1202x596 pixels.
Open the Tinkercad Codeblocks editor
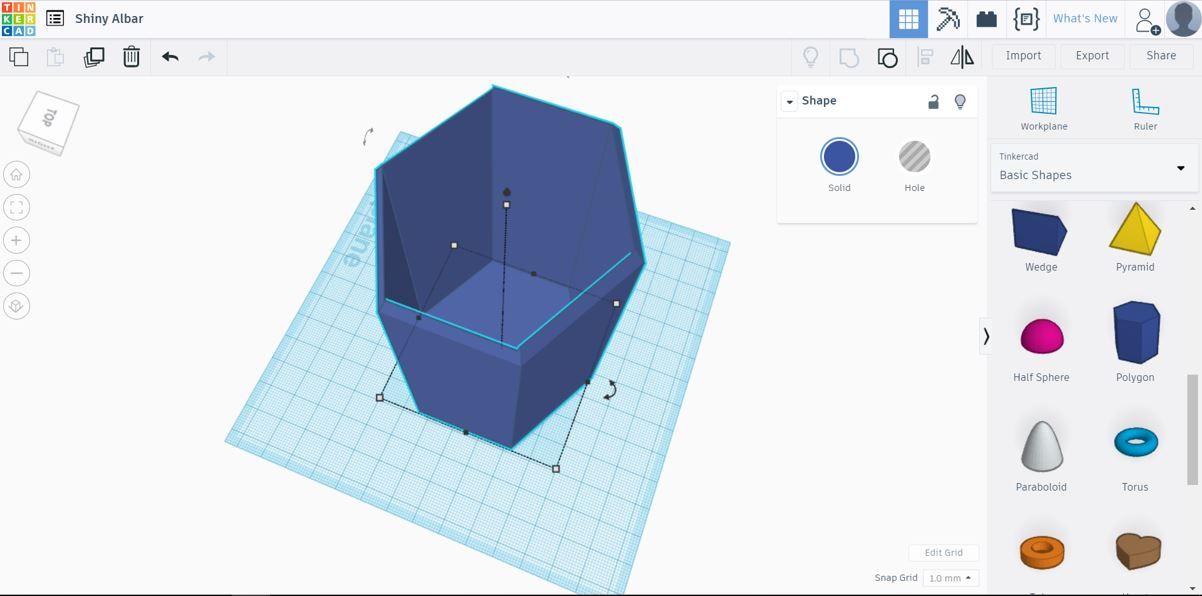[1023, 18]
